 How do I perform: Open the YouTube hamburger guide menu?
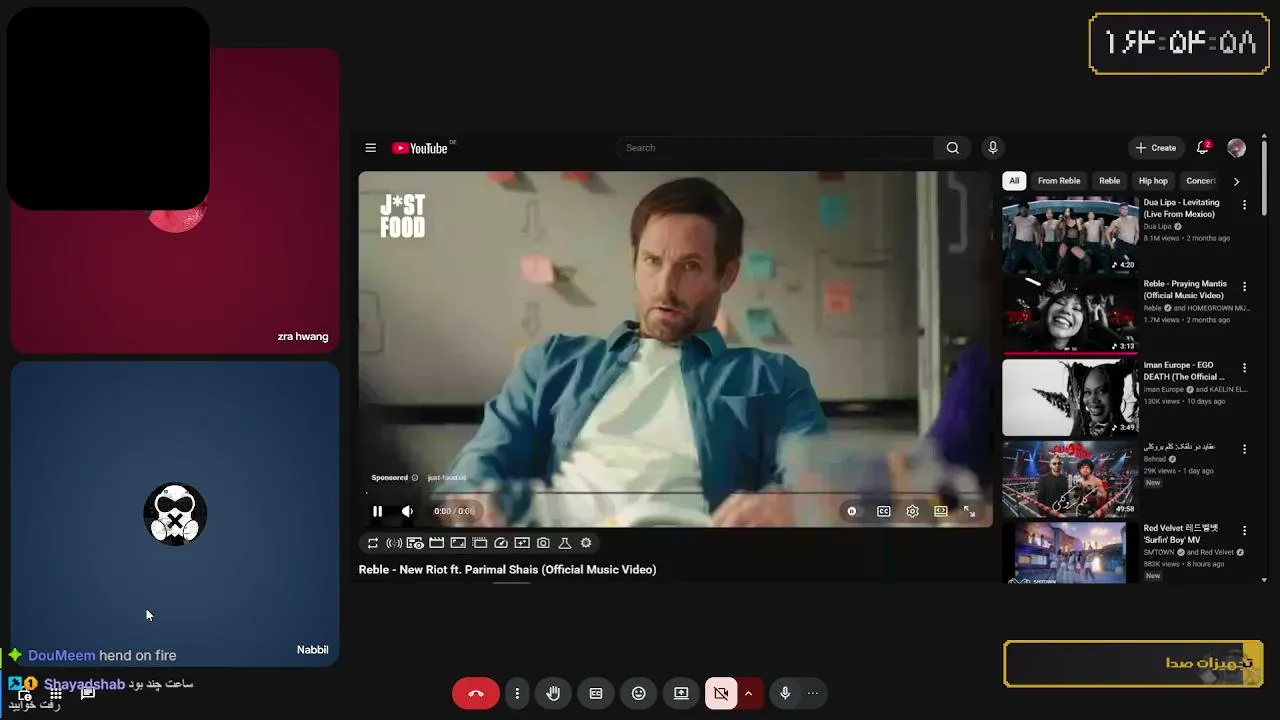point(370,148)
